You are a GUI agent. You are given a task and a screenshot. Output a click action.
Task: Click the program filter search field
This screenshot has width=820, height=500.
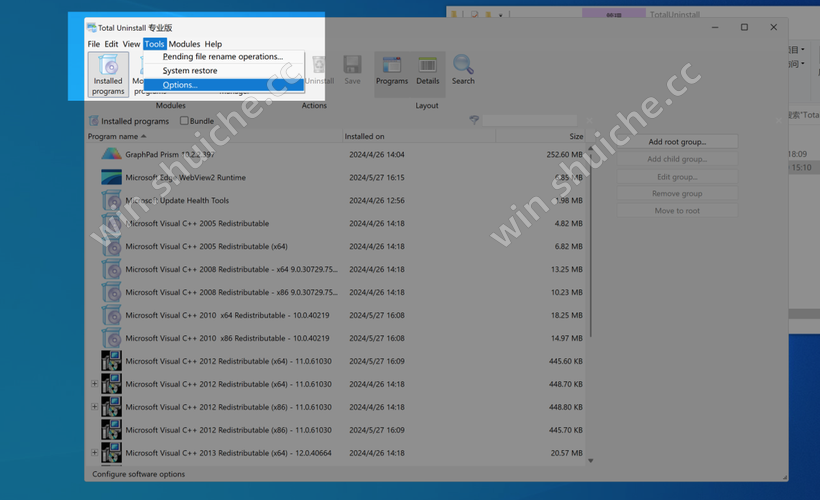click(529, 121)
